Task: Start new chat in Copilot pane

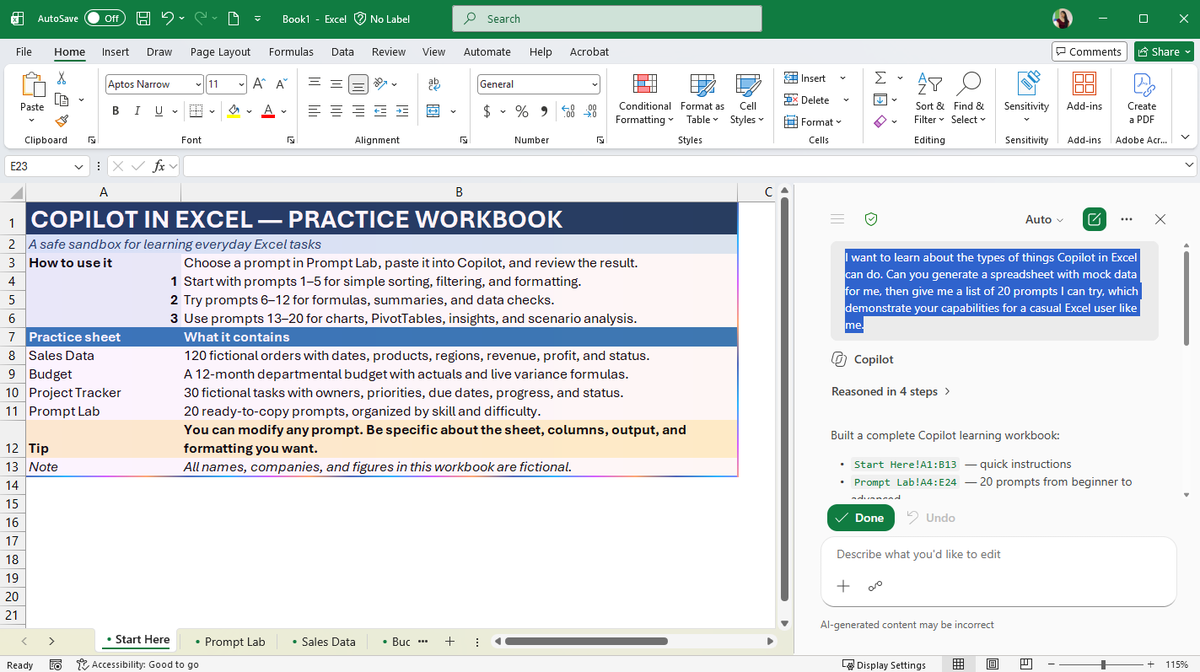Action: tap(1095, 219)
